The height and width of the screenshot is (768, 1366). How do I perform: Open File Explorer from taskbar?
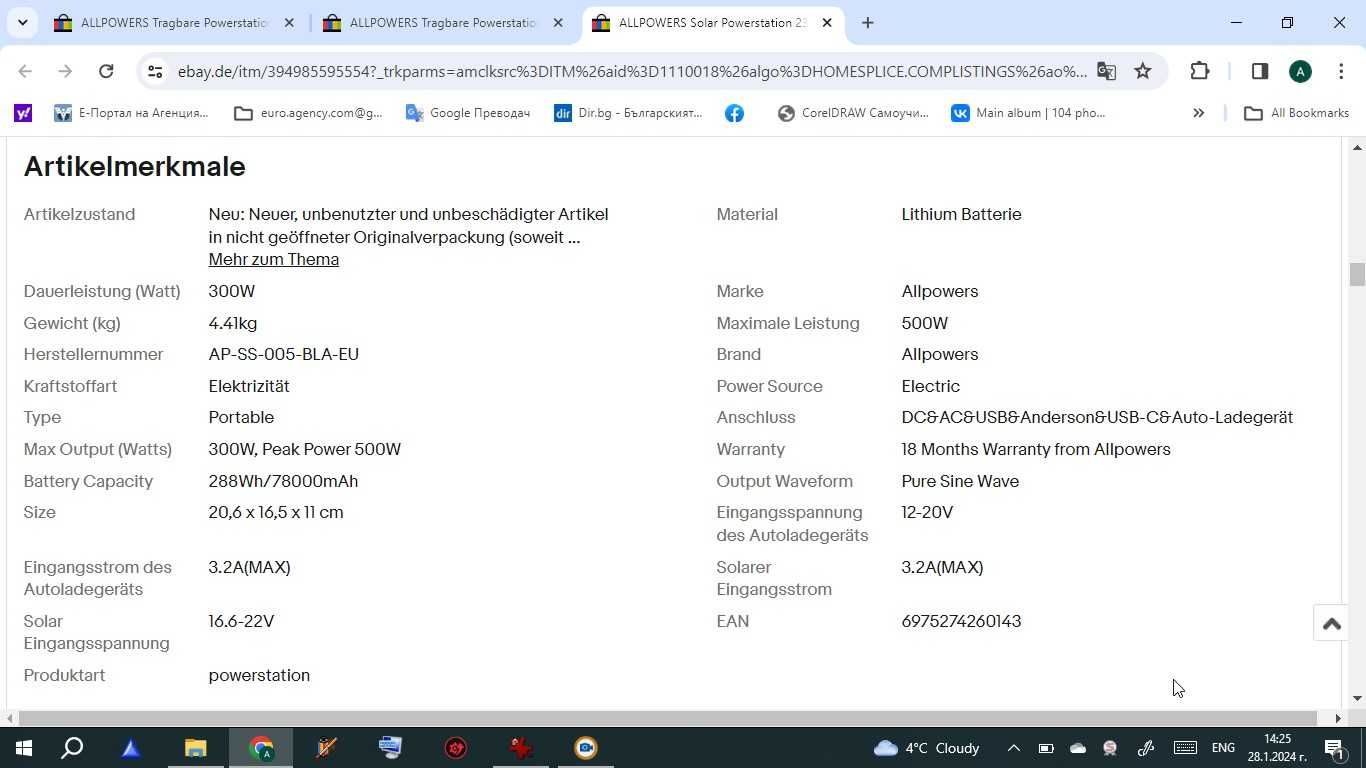pyautogui.click(x=195, y=748)
